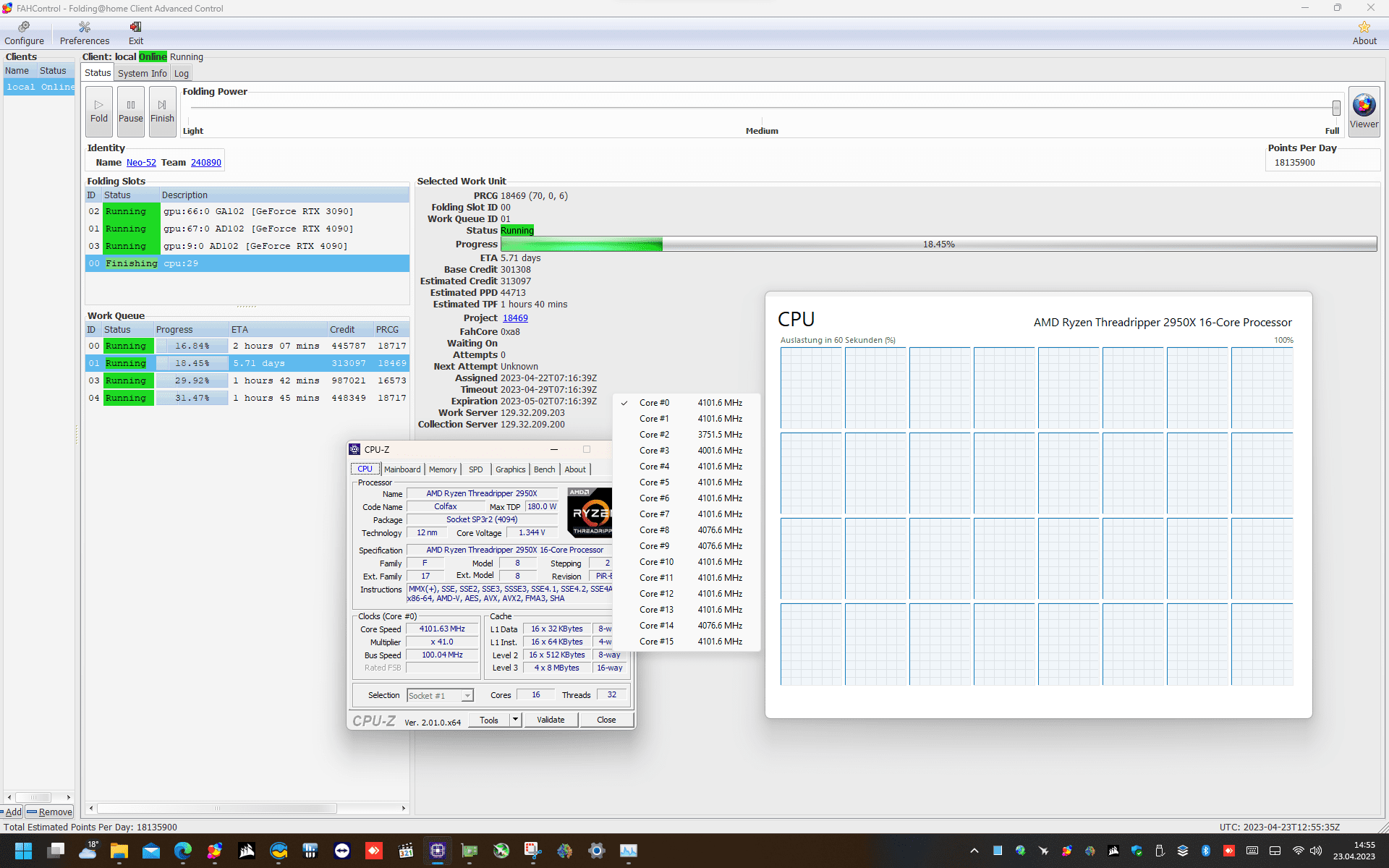Click the Description column header in Folding Slots
Screen dimensions: 1389x868
pyautogui.click(x=284, y=195)
